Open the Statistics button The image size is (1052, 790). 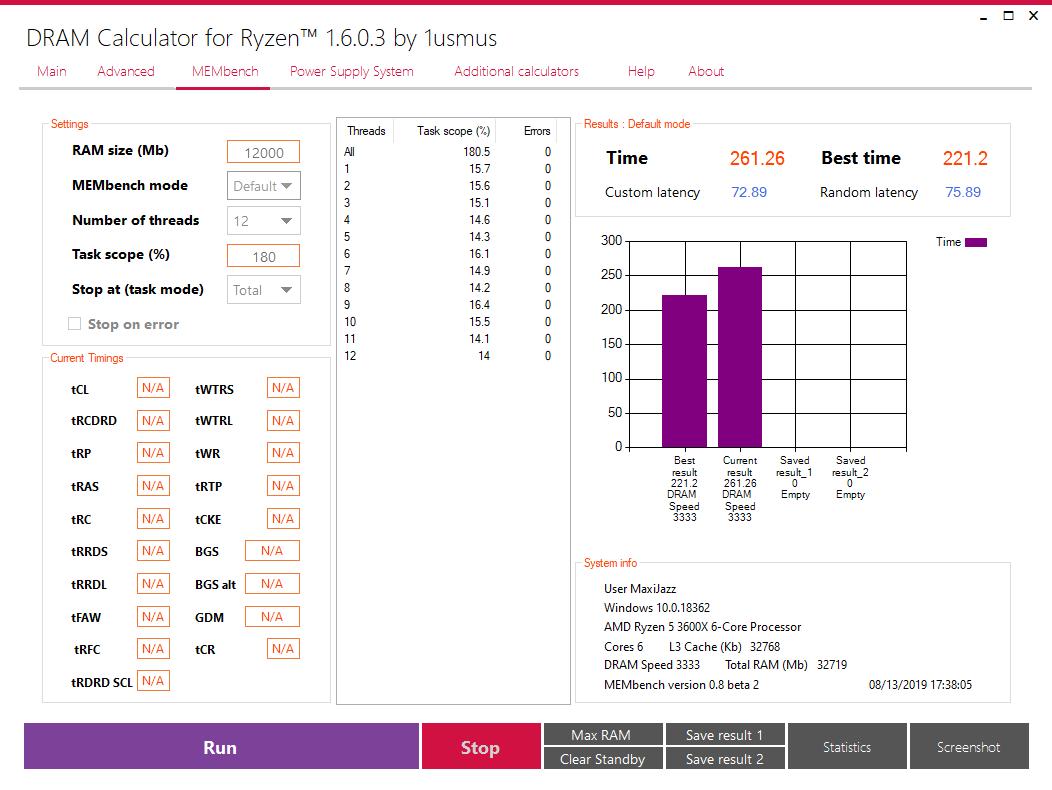(x=847, y=746)
